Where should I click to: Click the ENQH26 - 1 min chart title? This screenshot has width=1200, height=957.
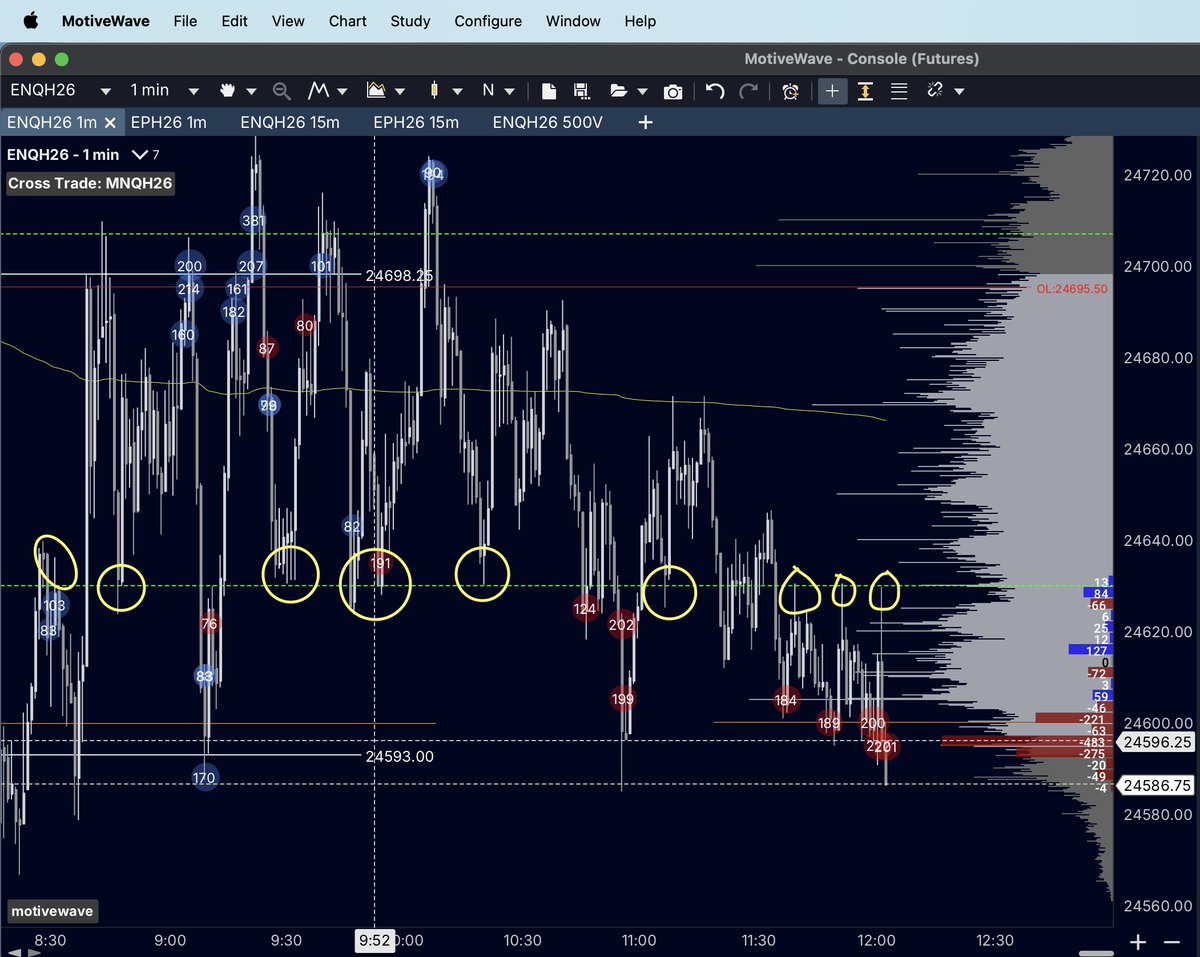63,155
